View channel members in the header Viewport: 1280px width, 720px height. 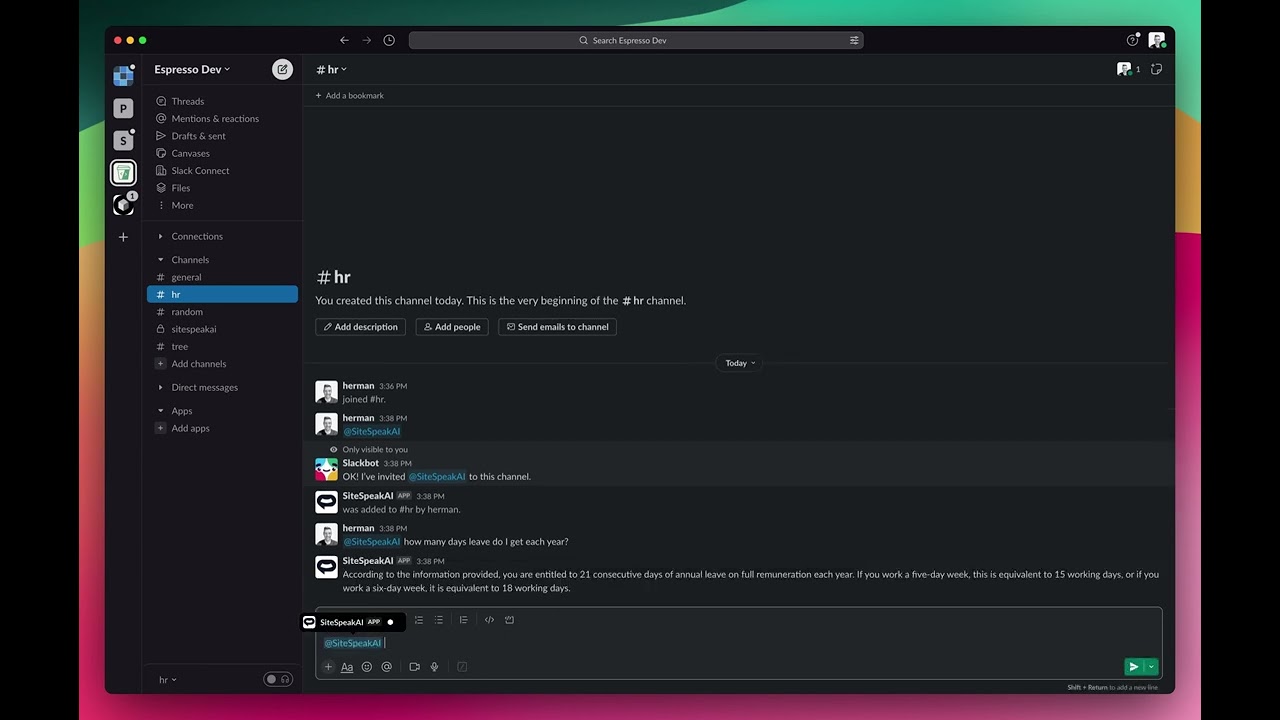click(1129, 69)
